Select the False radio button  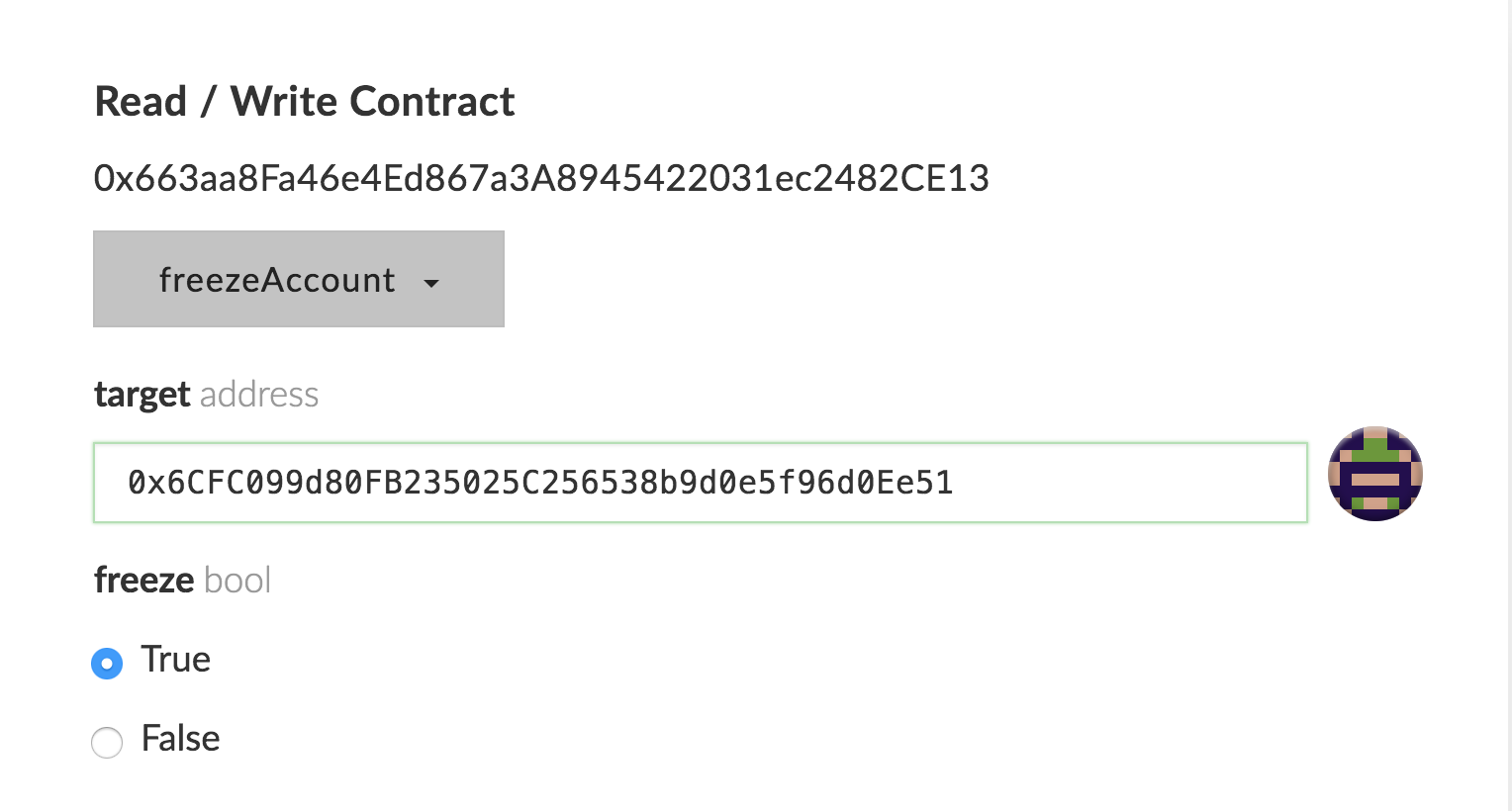[107, 742]
